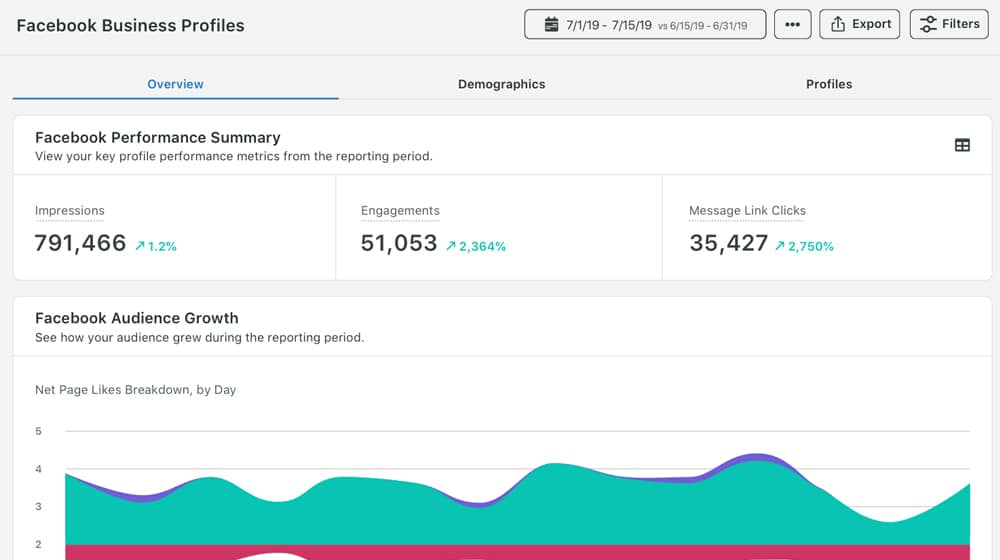The height and width of the screenshot is (560, 1000).
Task: Click the Engagements upward trend arrow
Action: [451, 246]
